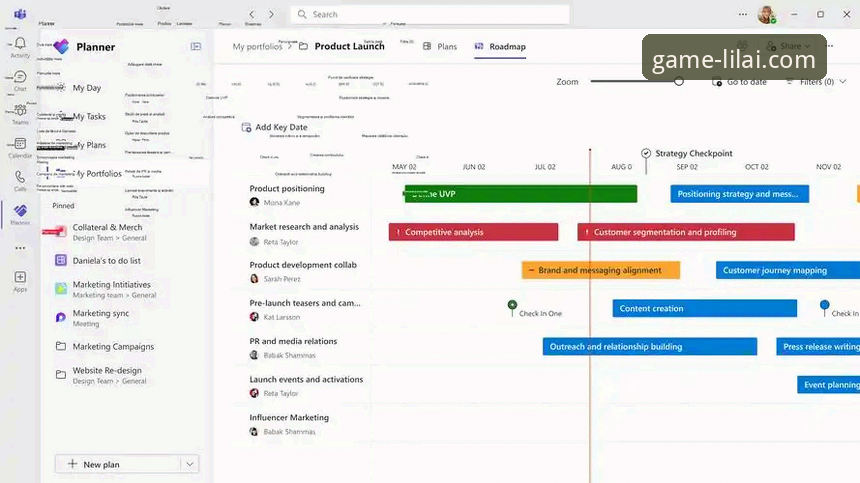Click Mona Kane assignee name
Image resolution: width=860 pixels, height=483 pixels.
pos(281,202)
